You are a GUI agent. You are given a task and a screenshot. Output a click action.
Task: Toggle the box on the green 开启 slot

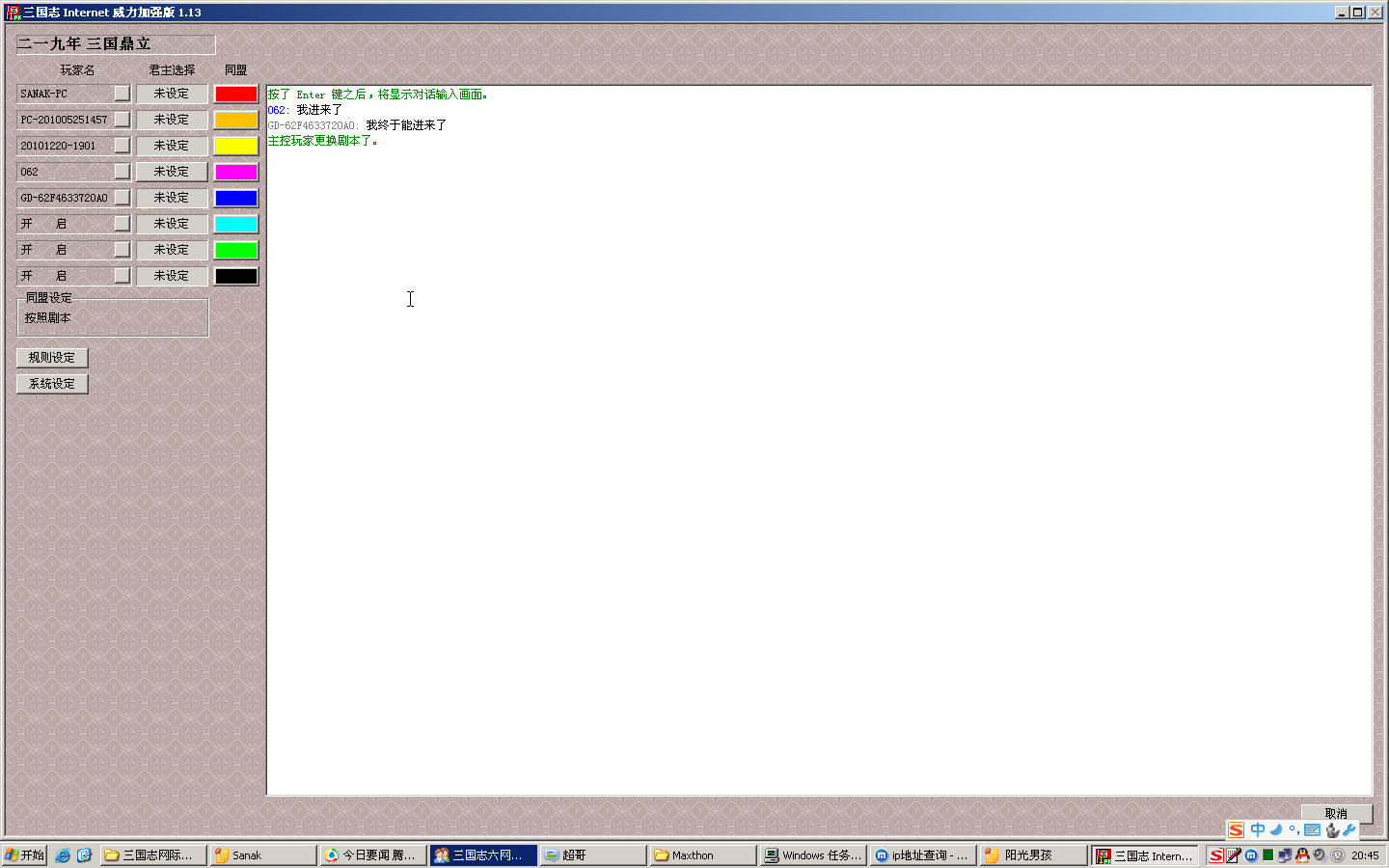click(x=122, y=250)
